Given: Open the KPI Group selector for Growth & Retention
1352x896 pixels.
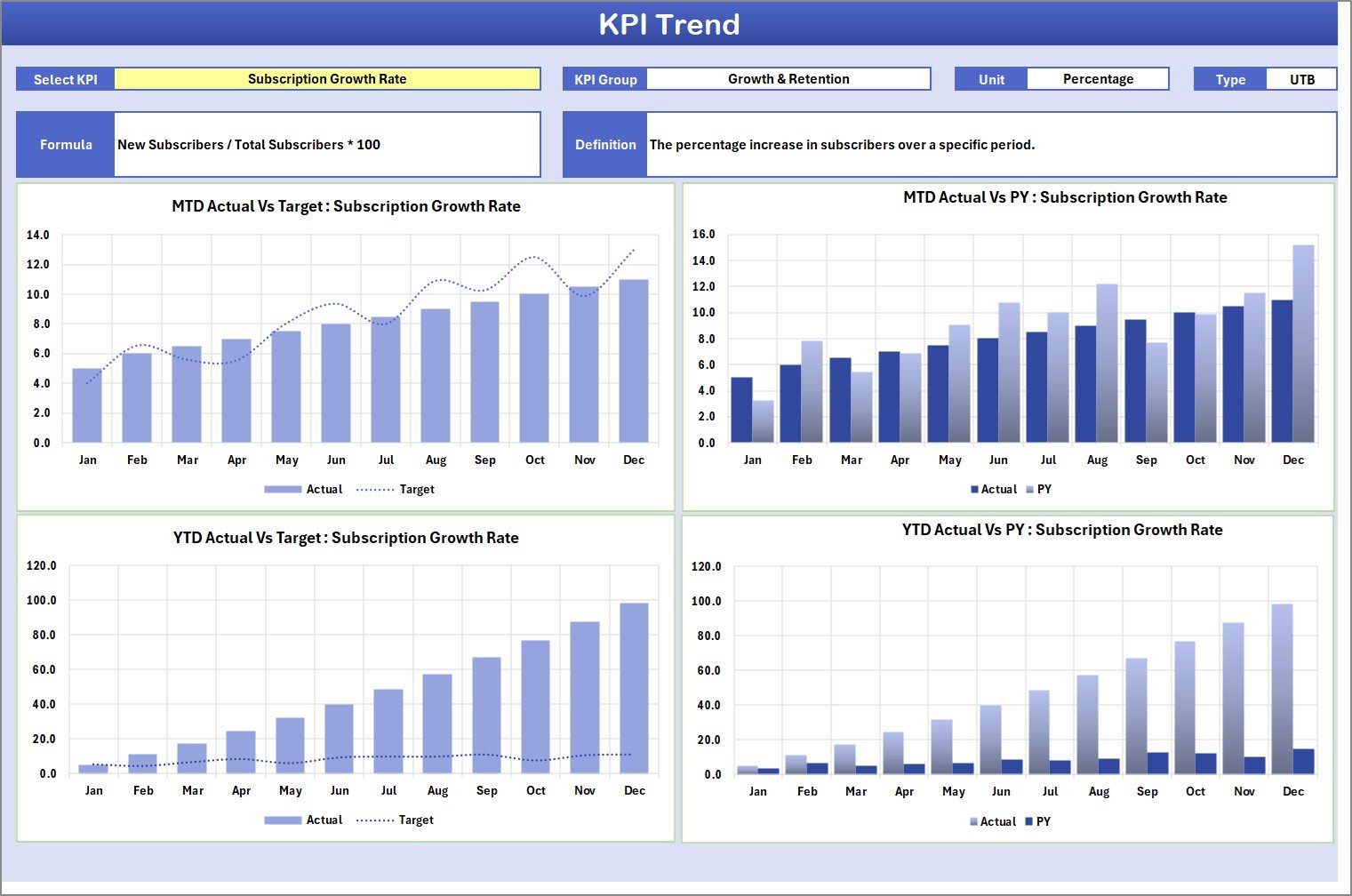Looking at the screenshot, I should pos(788,78).
